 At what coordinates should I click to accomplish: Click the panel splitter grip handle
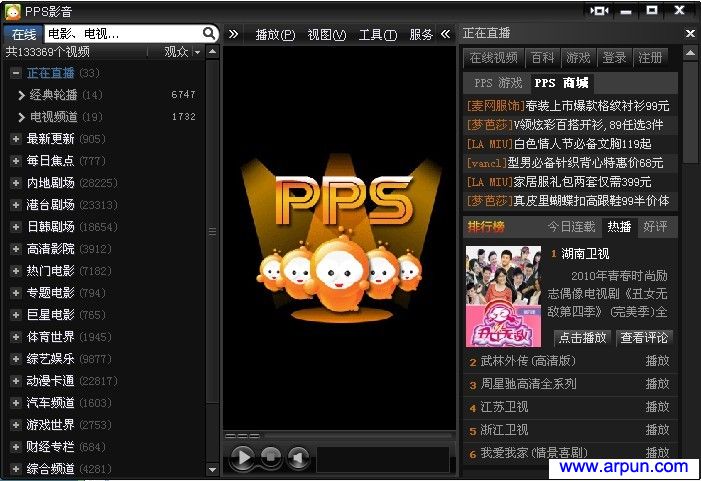pos(212,232)
